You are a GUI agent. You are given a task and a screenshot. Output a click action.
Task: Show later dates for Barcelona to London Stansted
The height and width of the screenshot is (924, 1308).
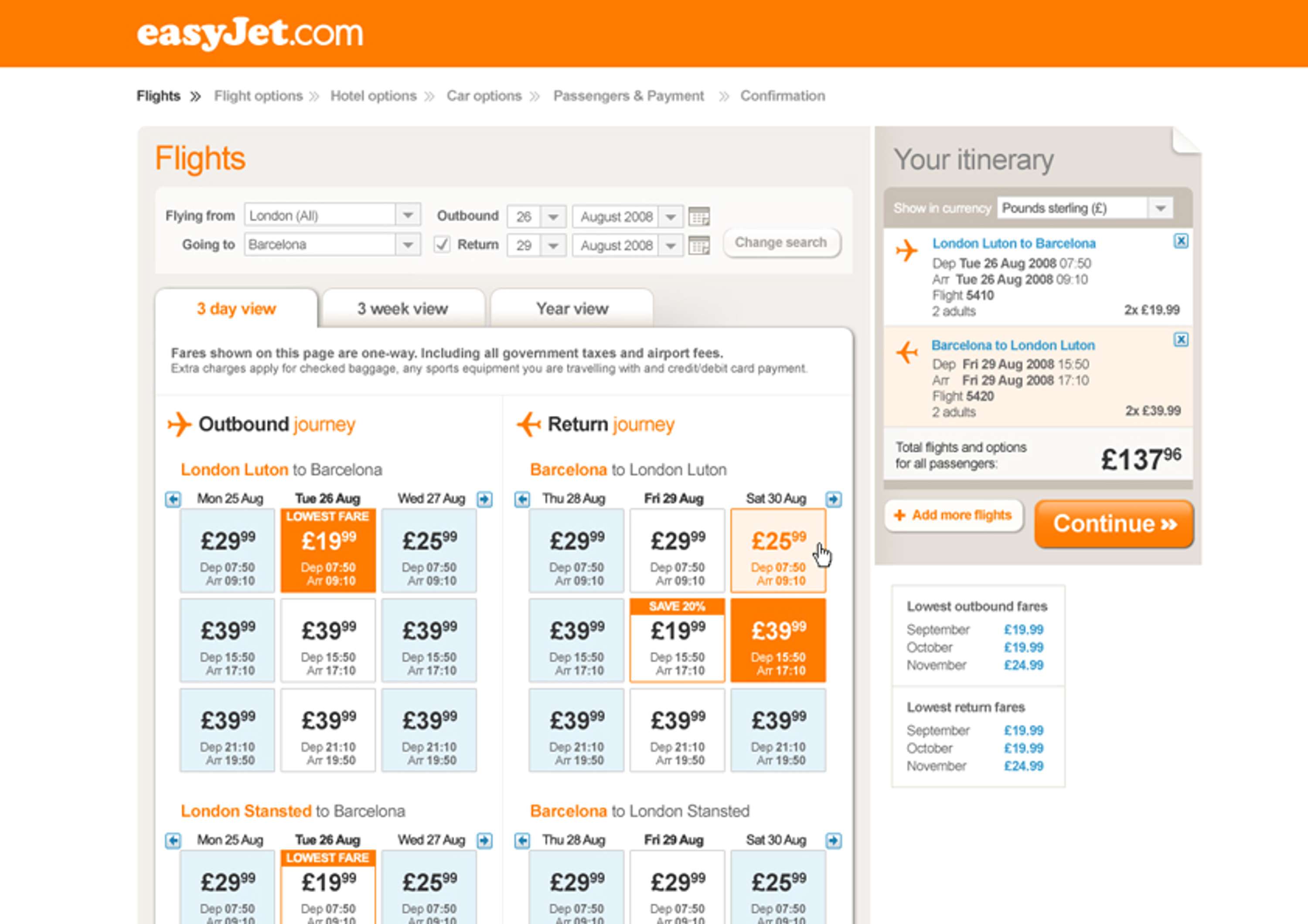coord(834,840)
